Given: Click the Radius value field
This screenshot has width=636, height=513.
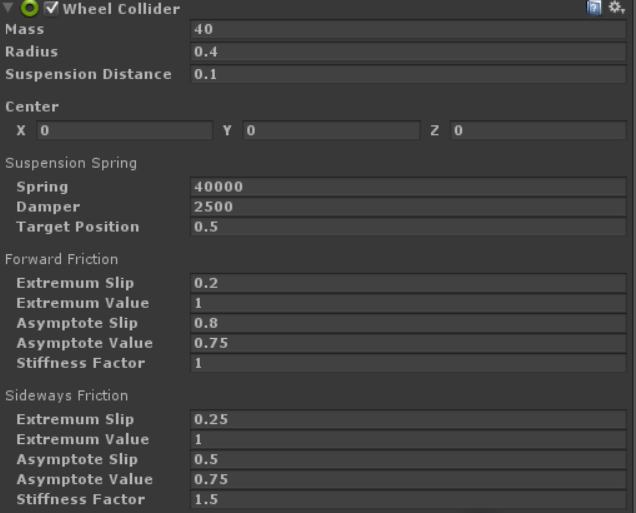Looking at the screenshot, I should 408,51.
